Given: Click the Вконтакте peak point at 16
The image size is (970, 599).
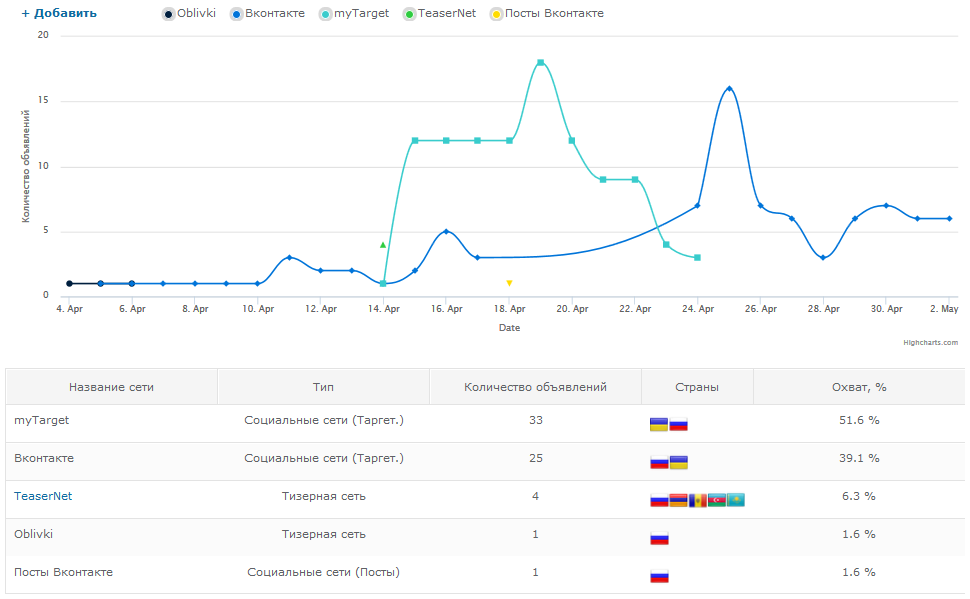Looking at the screenshot, I should (x=729, y=88).
